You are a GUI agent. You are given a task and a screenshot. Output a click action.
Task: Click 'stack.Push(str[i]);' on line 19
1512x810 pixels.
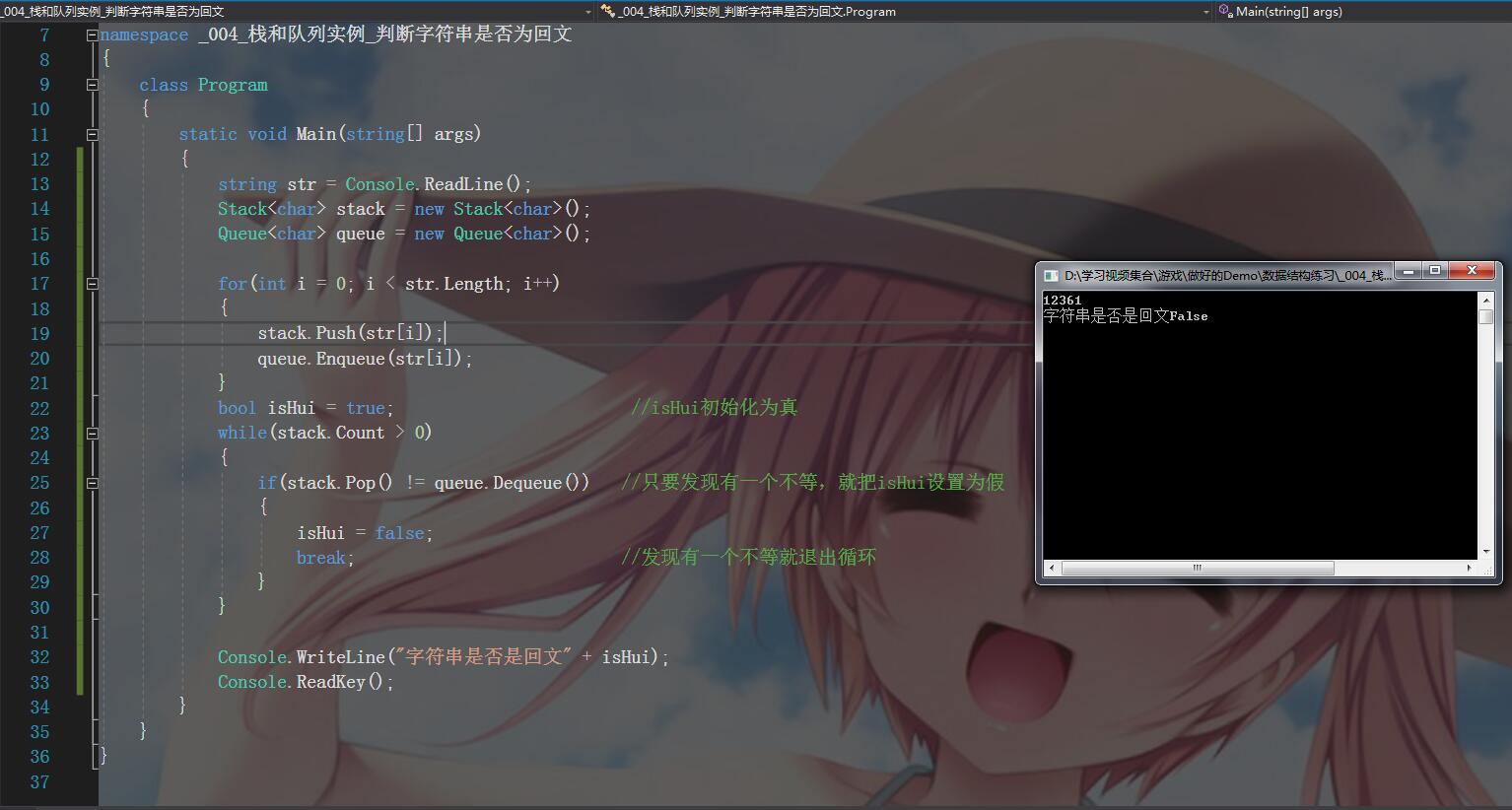pyautogui.click(x=351, y=333)
